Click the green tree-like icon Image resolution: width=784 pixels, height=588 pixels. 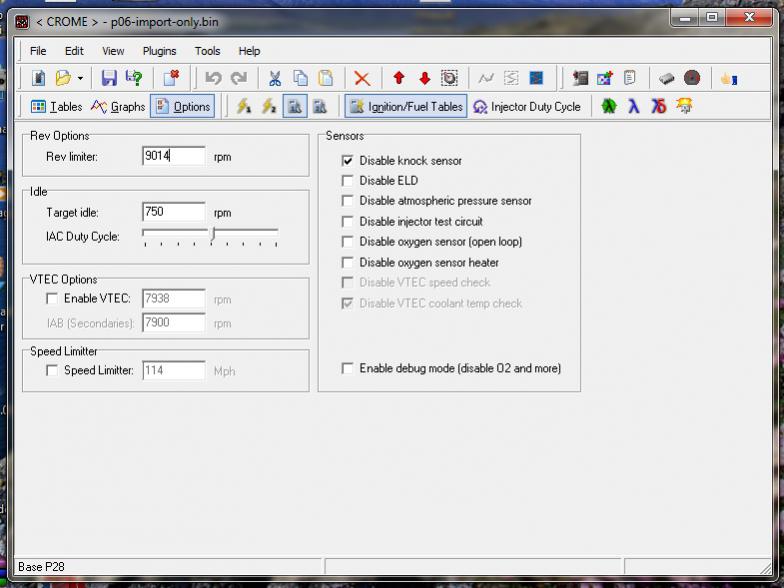[608, 106]
